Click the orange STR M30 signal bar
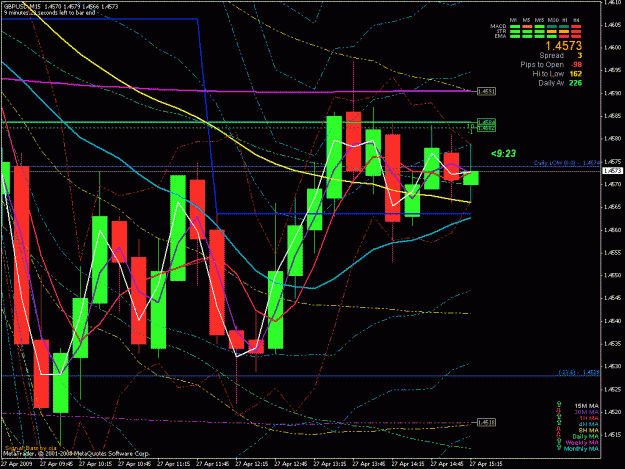This screenshot has width=625, height=469. [552, 31]
